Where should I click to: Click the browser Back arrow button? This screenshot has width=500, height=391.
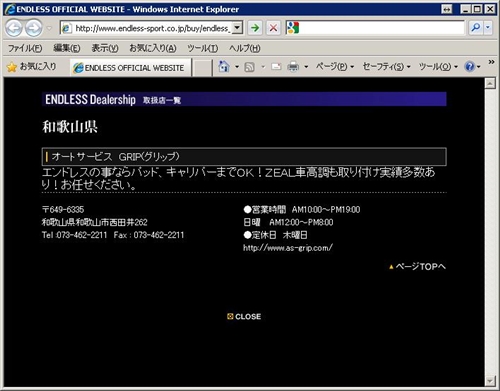tap(14, 28)
